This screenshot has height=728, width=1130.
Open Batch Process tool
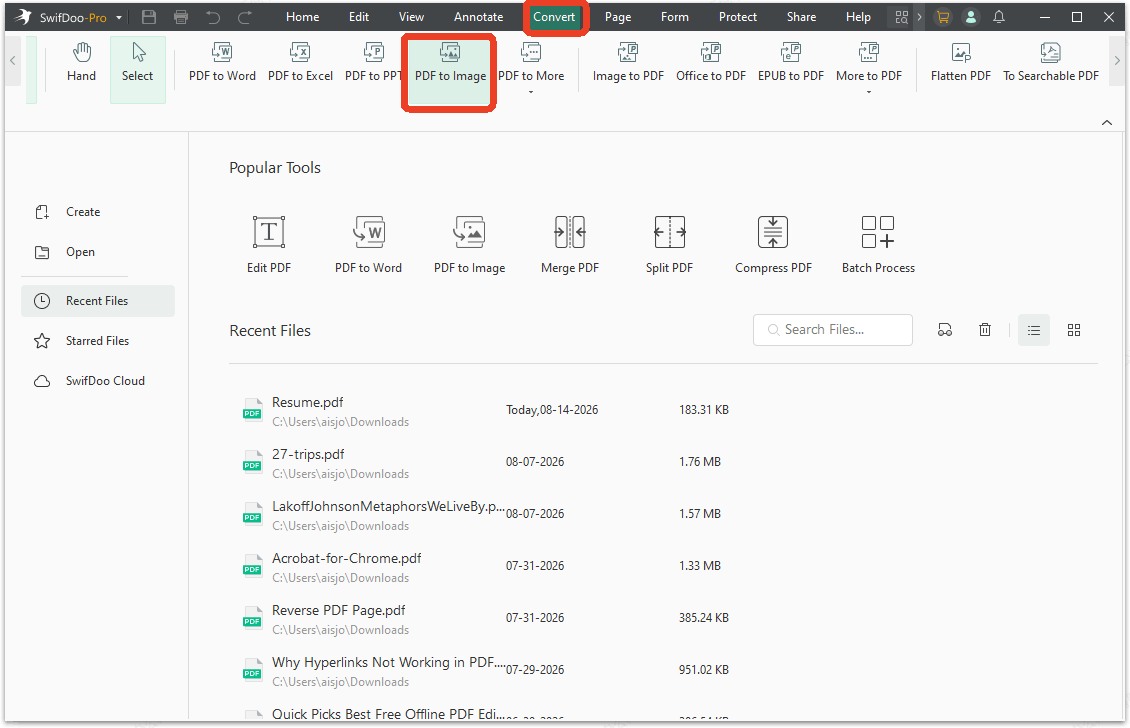[878, 245]
